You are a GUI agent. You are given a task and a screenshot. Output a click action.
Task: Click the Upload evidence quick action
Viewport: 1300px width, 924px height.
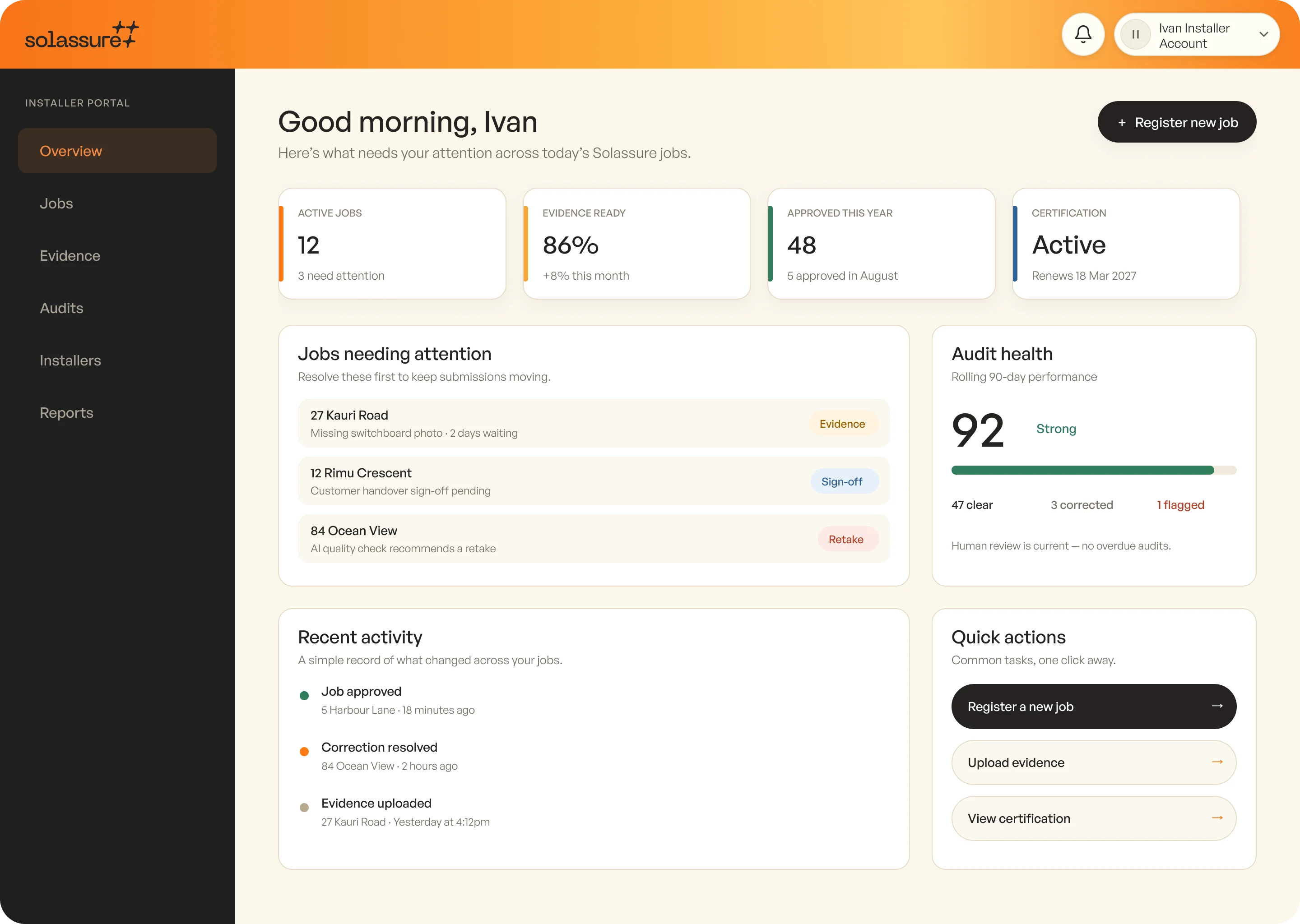[x=1093, y=762]
